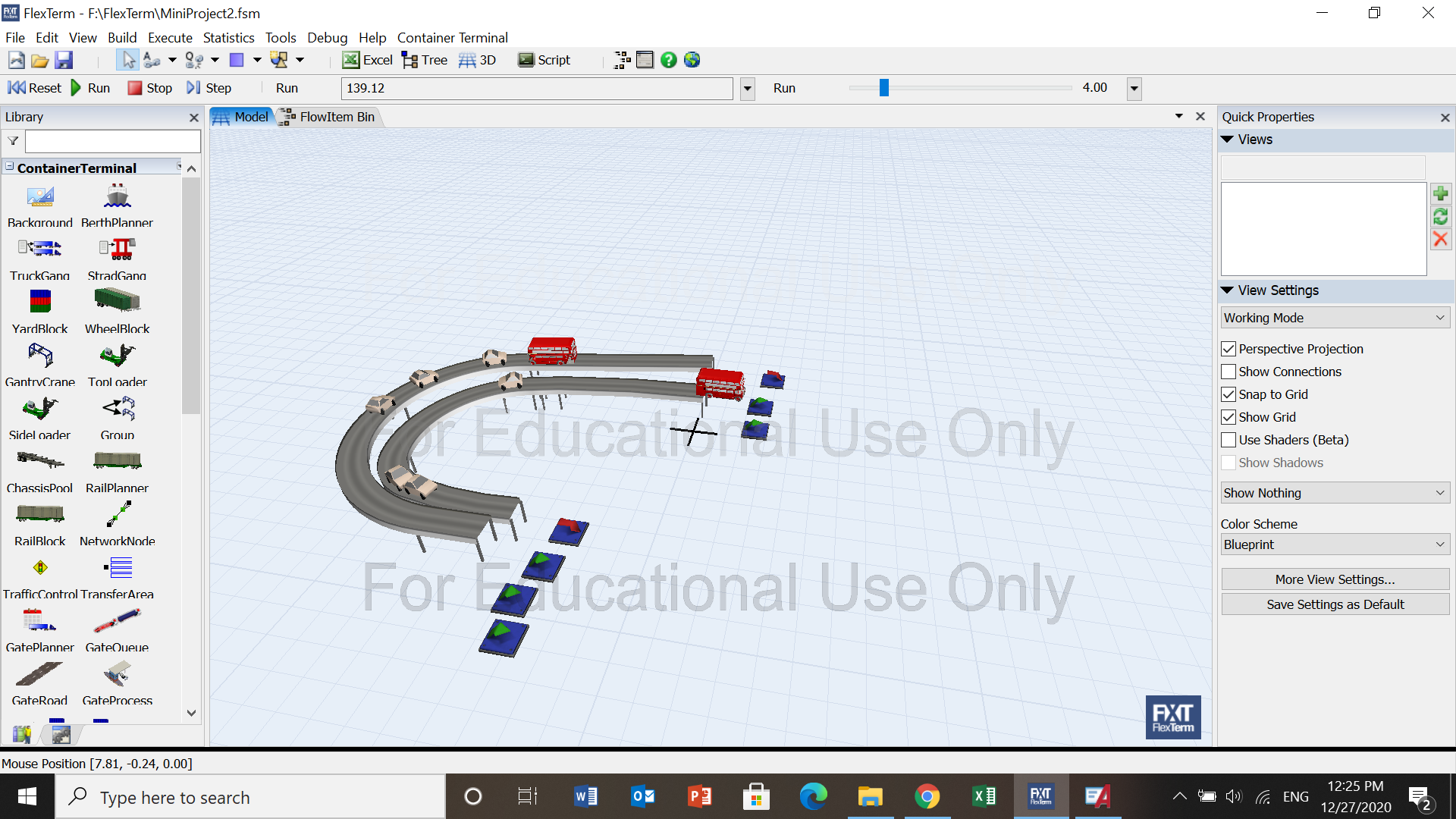Select the YardBlock library object

(x=40, y=302)
